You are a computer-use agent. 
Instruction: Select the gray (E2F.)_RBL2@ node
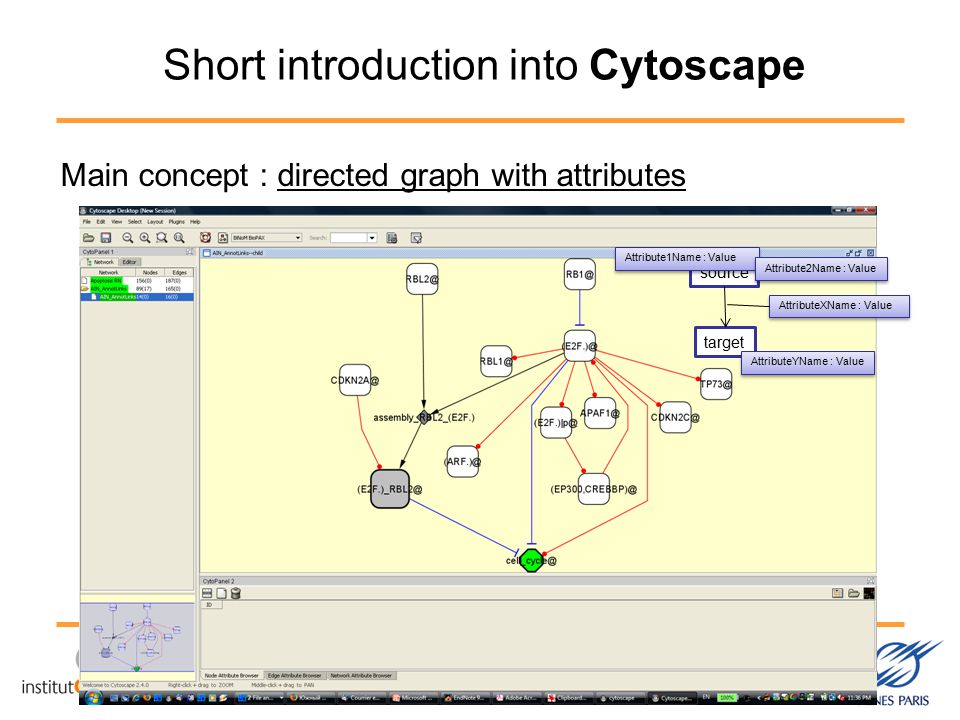pyautogui.click(x=390, y=489)
